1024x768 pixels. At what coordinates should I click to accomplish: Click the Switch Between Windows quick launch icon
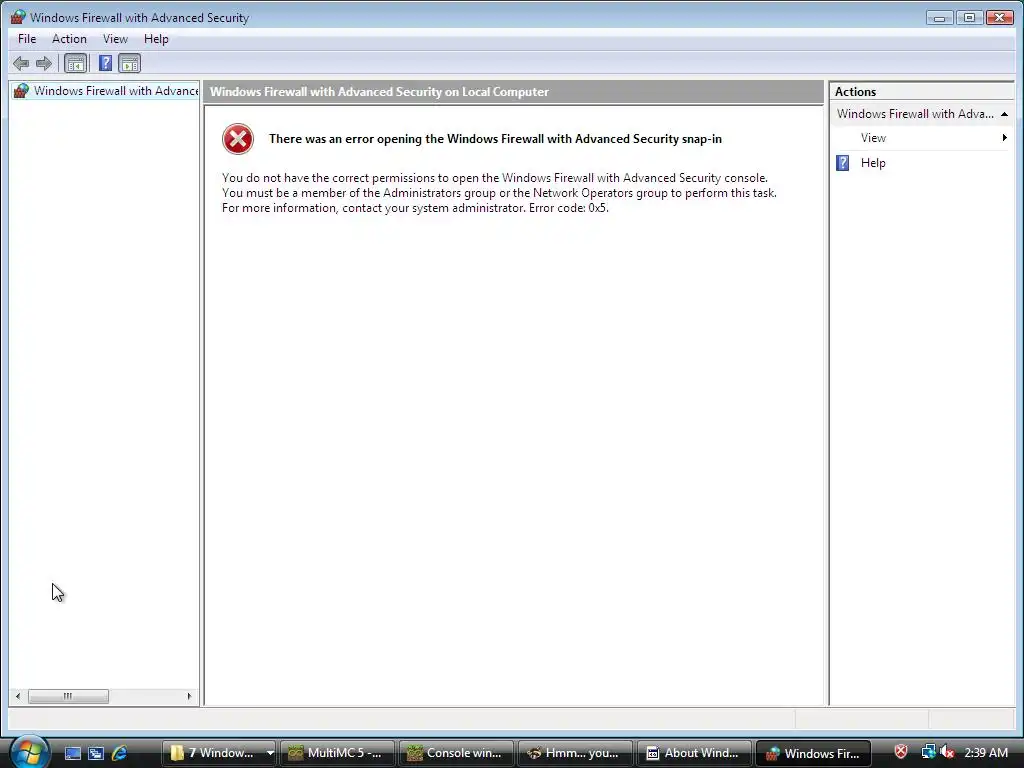96,753
